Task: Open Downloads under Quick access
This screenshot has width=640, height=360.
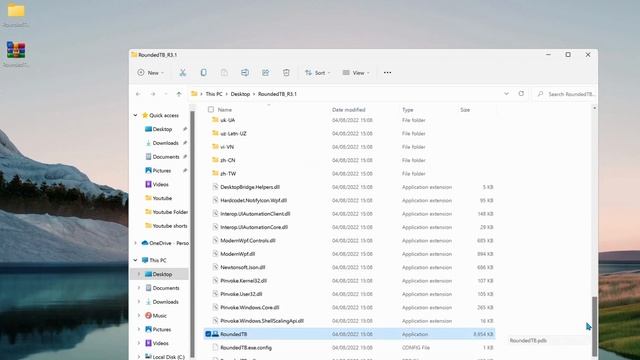Action: pyautogui.click(x=165, y=143)
